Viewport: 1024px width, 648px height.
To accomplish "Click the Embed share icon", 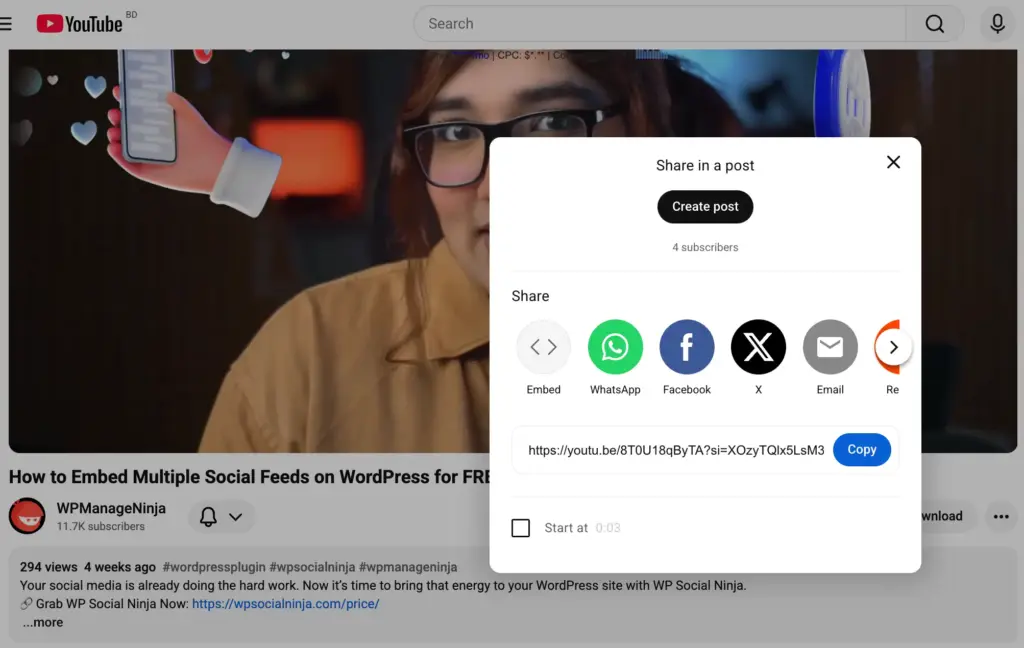I will [543, 347].
